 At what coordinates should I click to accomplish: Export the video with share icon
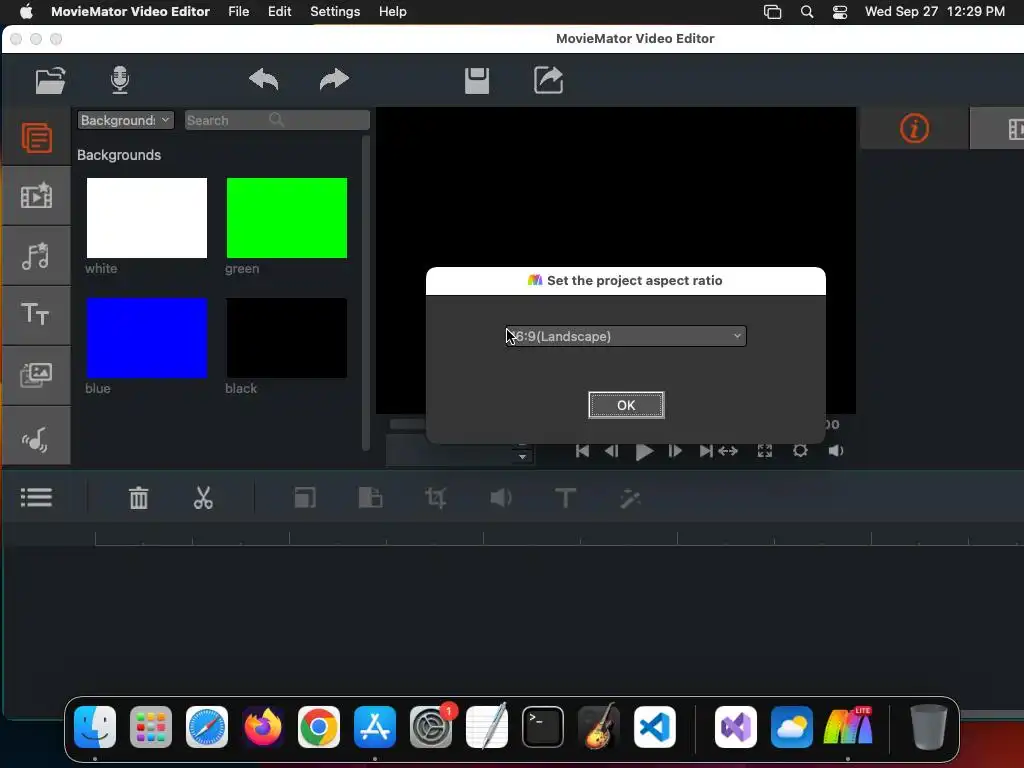click(549, 80)
